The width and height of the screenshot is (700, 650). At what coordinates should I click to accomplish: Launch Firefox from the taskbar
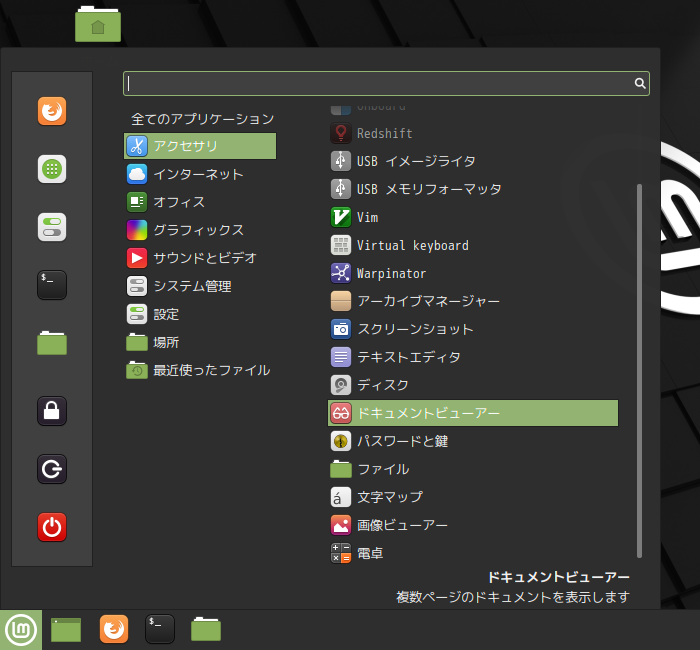click(x=114, y=629)
